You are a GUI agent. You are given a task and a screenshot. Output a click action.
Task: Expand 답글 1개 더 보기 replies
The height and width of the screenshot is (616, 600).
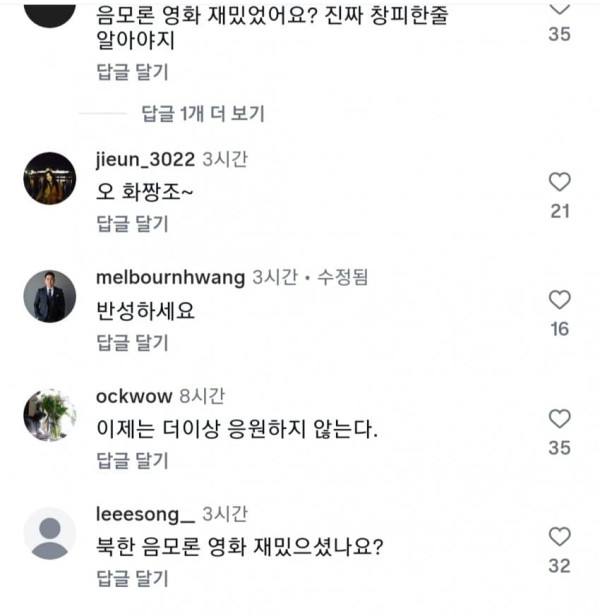coord(203,114)
